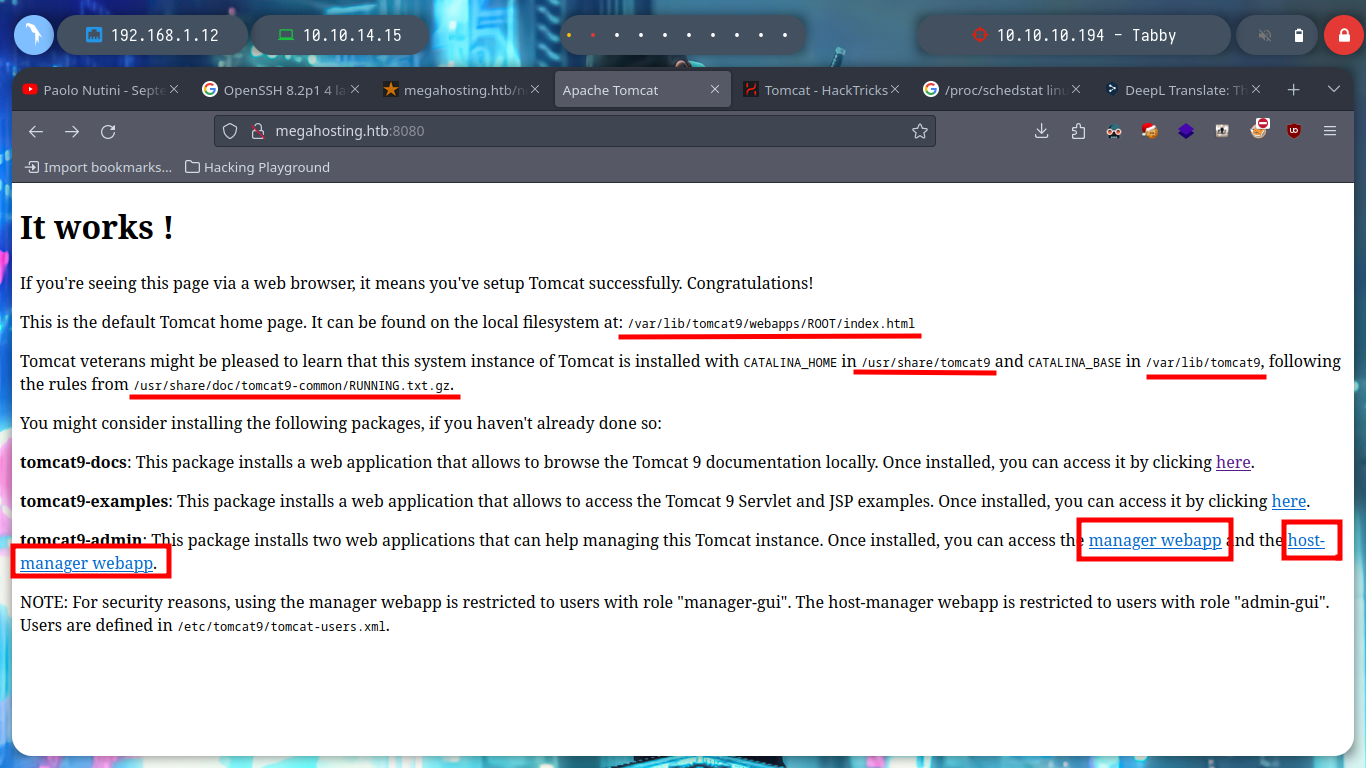This screenshot has width=1366, height=768.
Task: Open the tomcat9-examples "here" link
Action: (x=1289, y=501)
